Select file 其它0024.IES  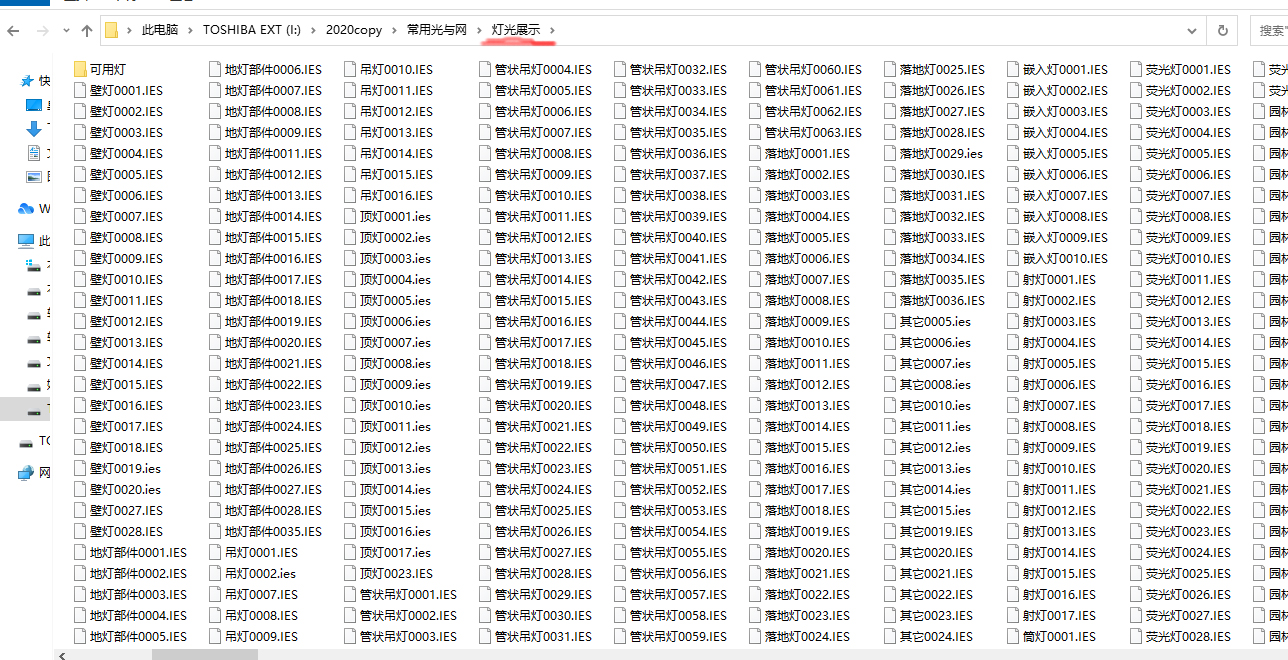point(929,636)
